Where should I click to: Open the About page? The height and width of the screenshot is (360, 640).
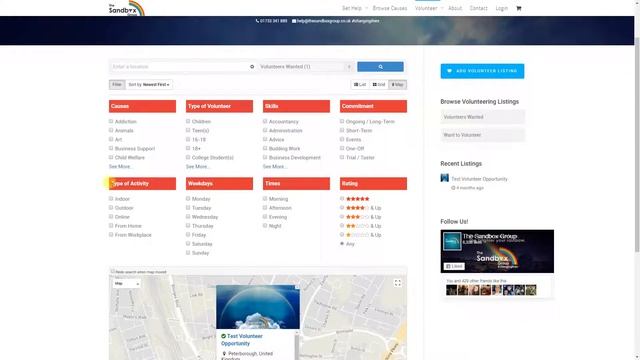[455, 8]
